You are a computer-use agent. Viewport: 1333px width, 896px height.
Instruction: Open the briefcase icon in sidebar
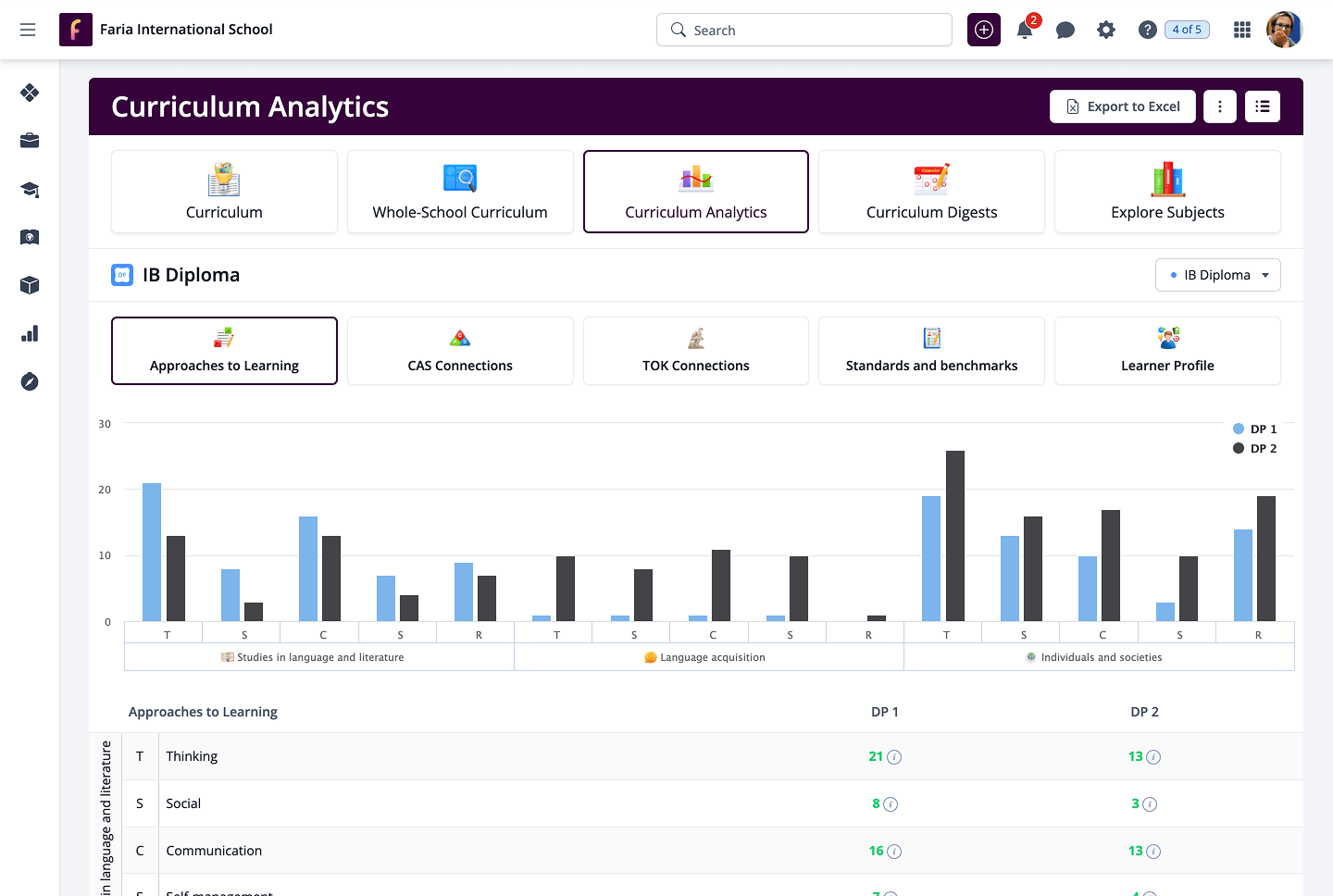coord(30,141)
